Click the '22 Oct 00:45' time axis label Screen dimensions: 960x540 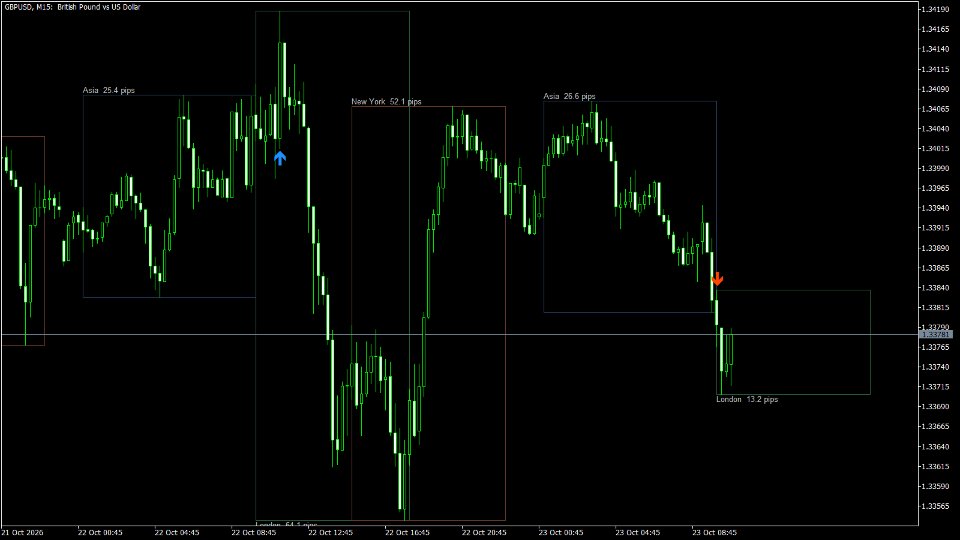tap(100, 533)
